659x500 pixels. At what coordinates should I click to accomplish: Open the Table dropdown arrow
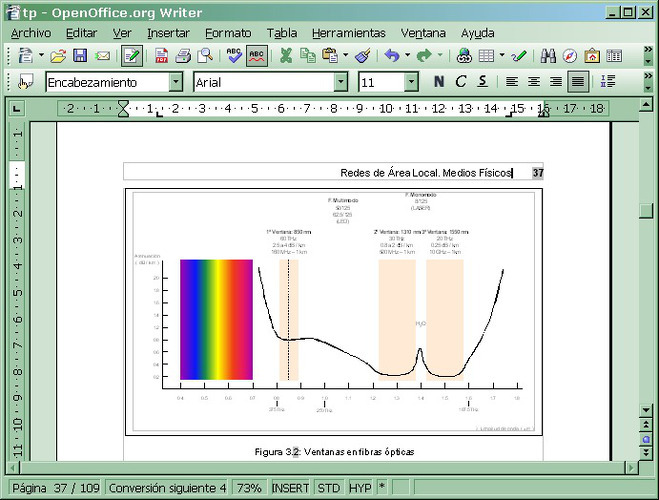coord(502,55)
